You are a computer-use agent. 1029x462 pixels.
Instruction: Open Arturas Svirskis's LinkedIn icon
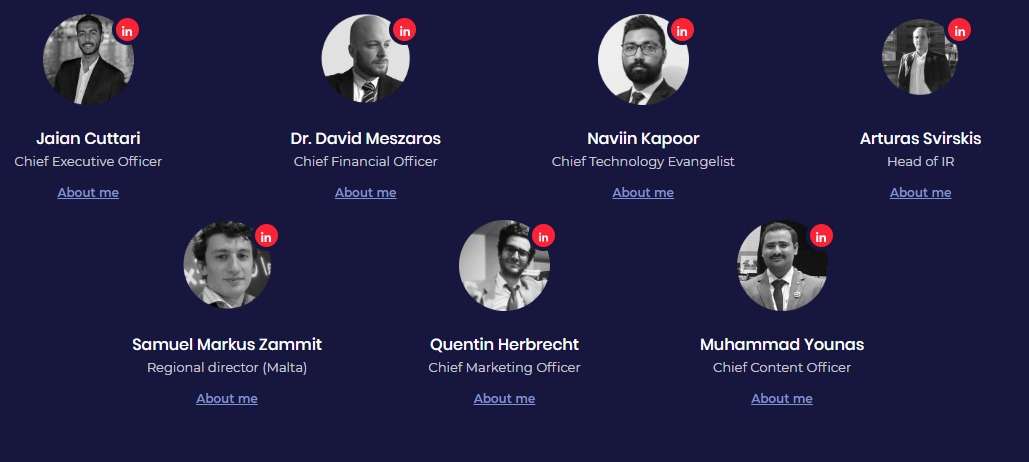tap(960, 30)
